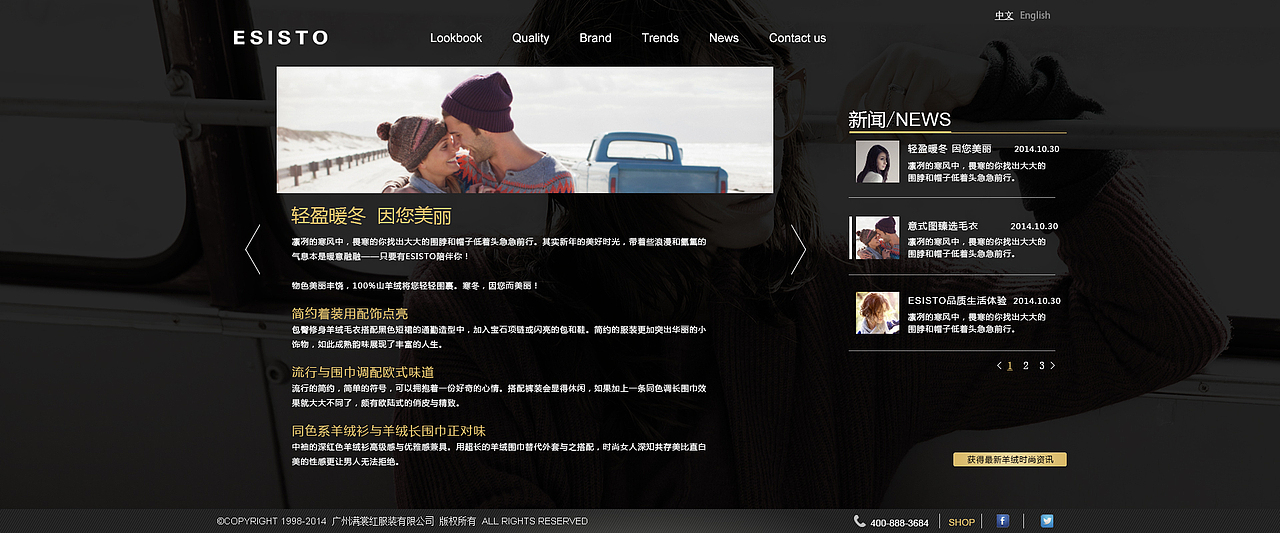The width and height of the screenshot is (1280, 533).
Task: Select News in the top navigation
Action: tap(724, 38)
